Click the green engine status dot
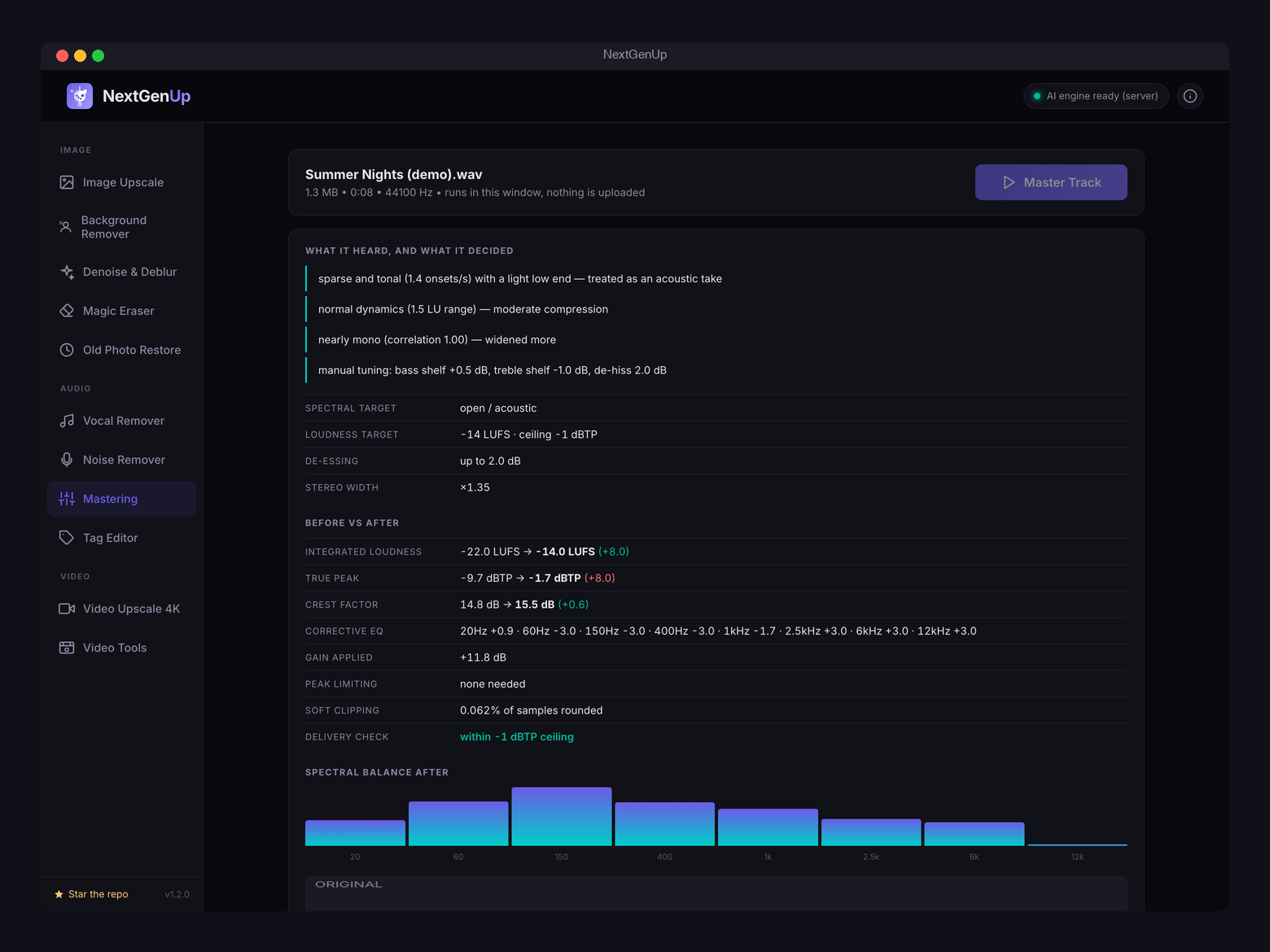Screen dimensions: 1270x952 [x=1037, y=96]
